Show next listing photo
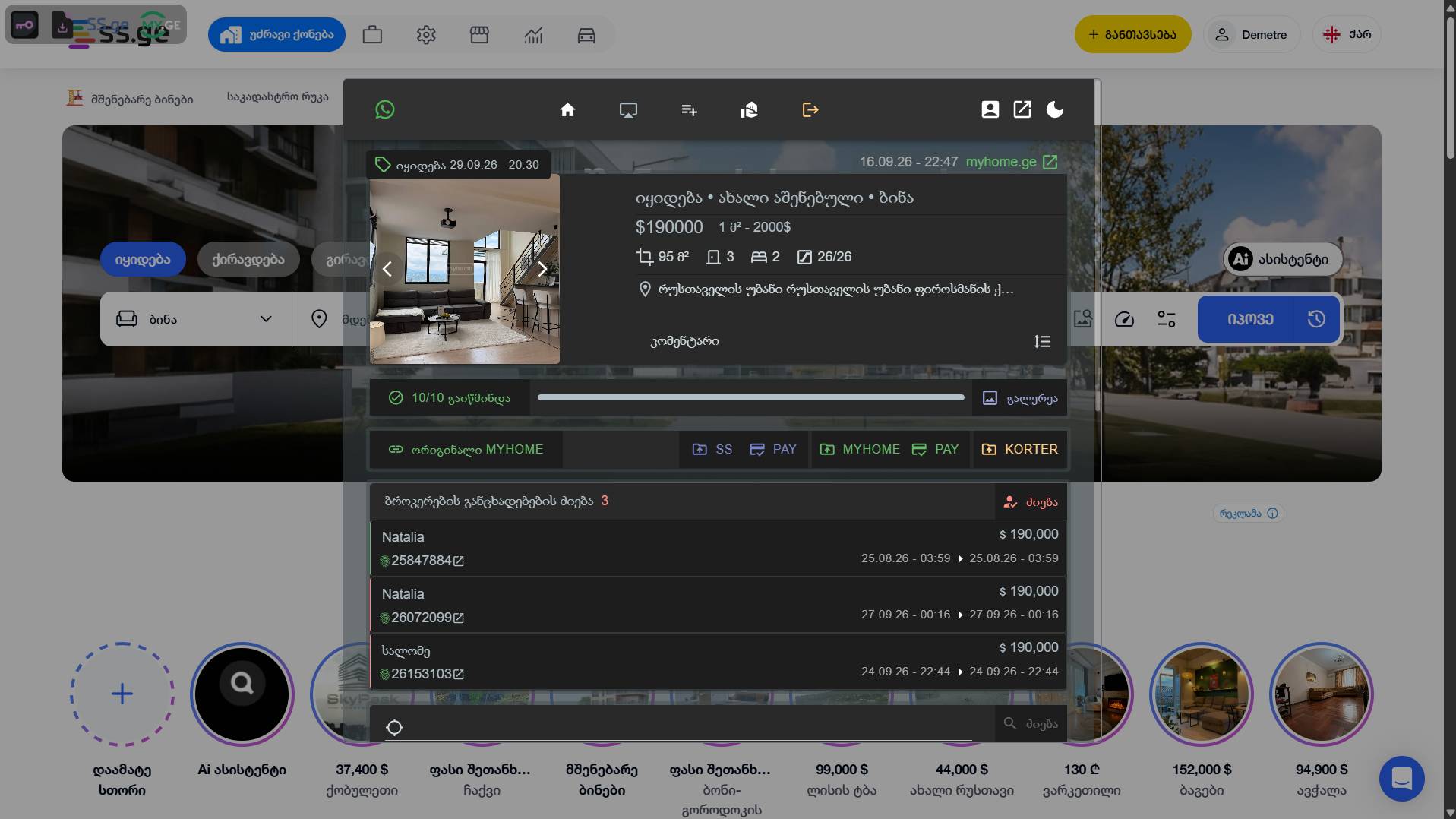The width and height of the screenshot is (1456, 819). (x=542, y=269)
